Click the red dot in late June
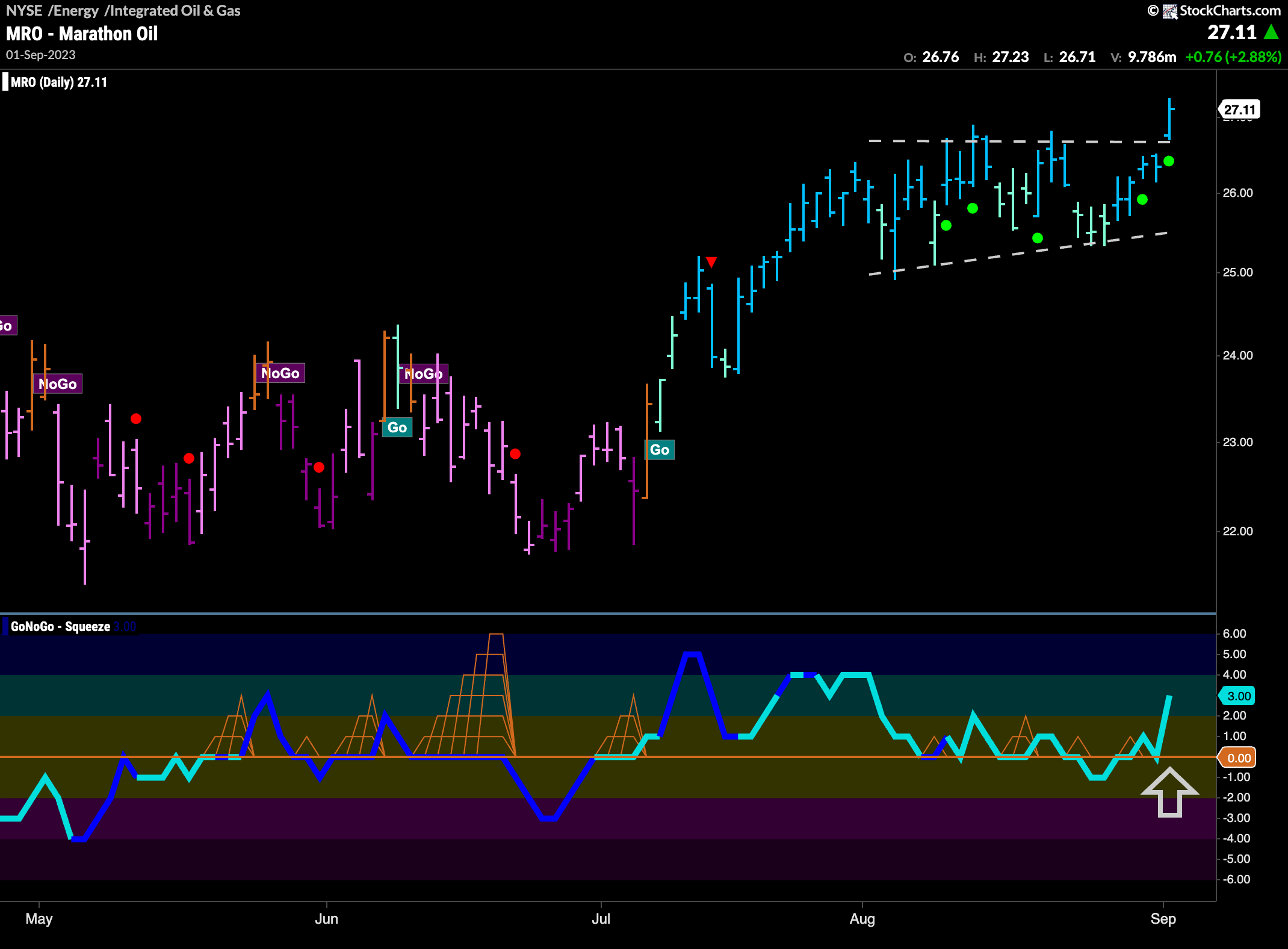Screen dimensions: 1288x949 pos(515,454)
